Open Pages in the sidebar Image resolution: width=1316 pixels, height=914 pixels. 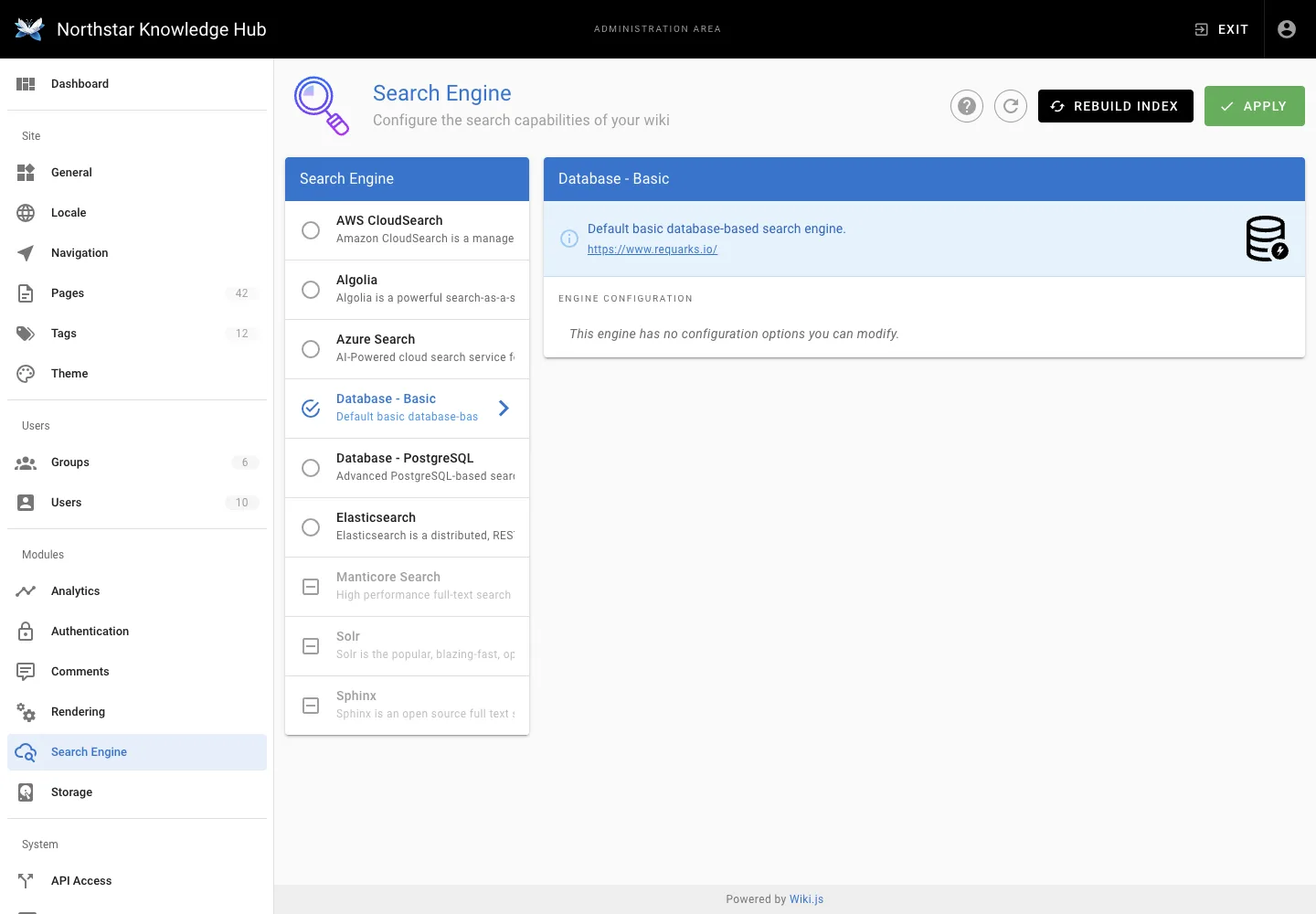pyautogui.click(x=137, y=293)
